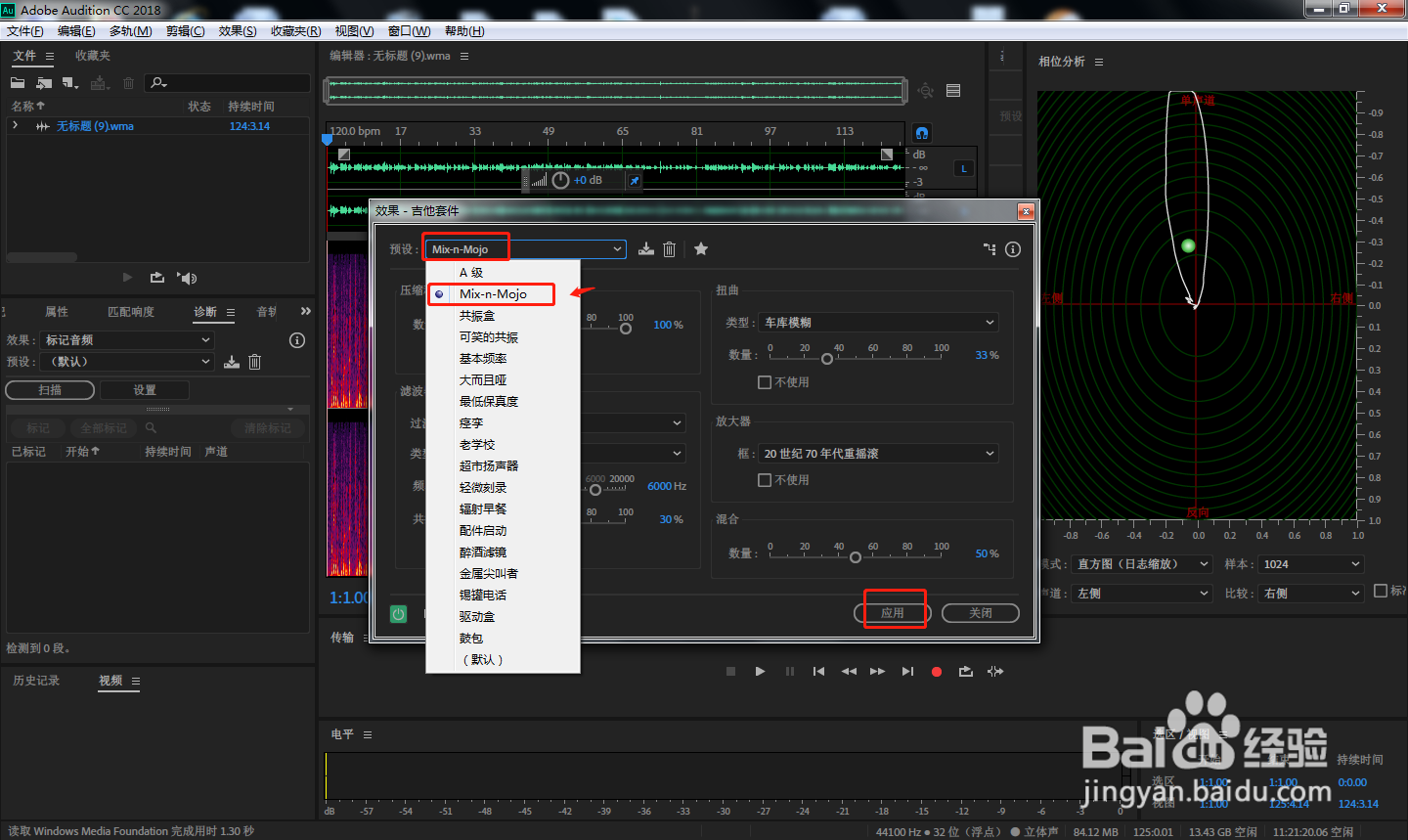Open 效果 标记音频 dropdown

pyautogui.click(x=128, y=340)
